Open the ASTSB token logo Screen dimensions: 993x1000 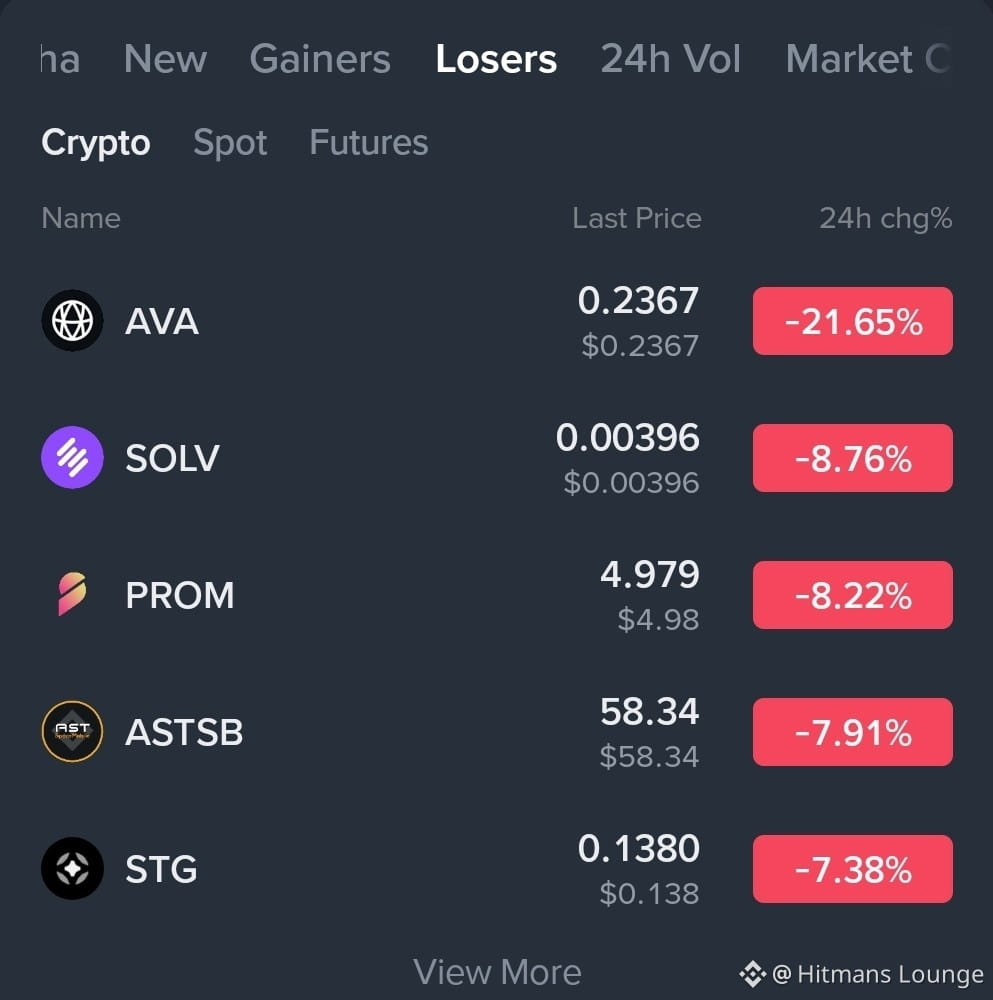click(72, 731)
